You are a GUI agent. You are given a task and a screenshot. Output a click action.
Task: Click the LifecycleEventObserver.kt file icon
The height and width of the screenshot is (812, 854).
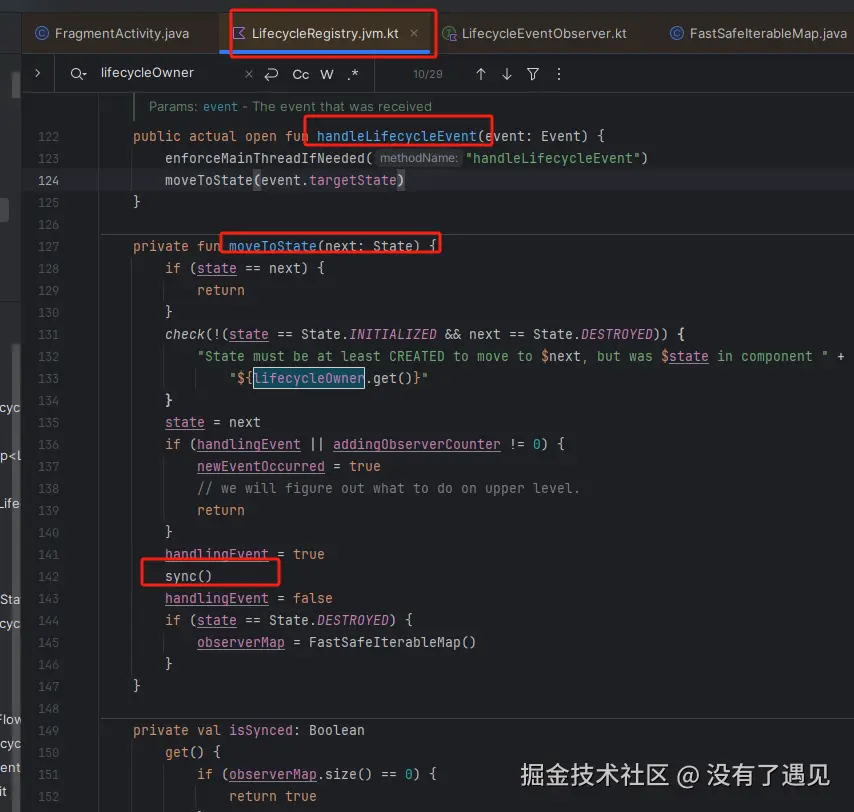(449, 34)
